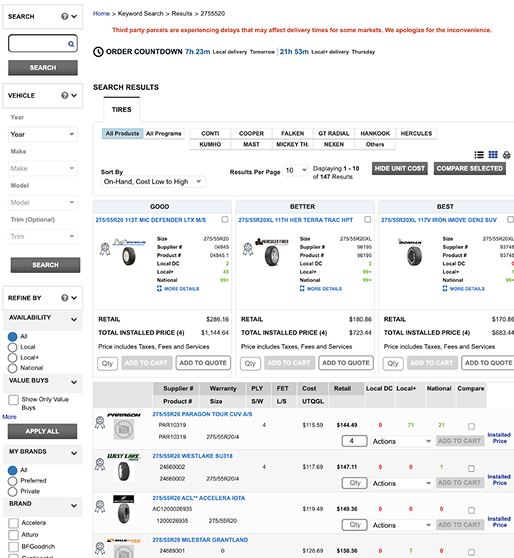Image resolution: width=514 pixels, height=558 pixels.
Task: Open Michelin Defender tire image
Action: (129, 256)
